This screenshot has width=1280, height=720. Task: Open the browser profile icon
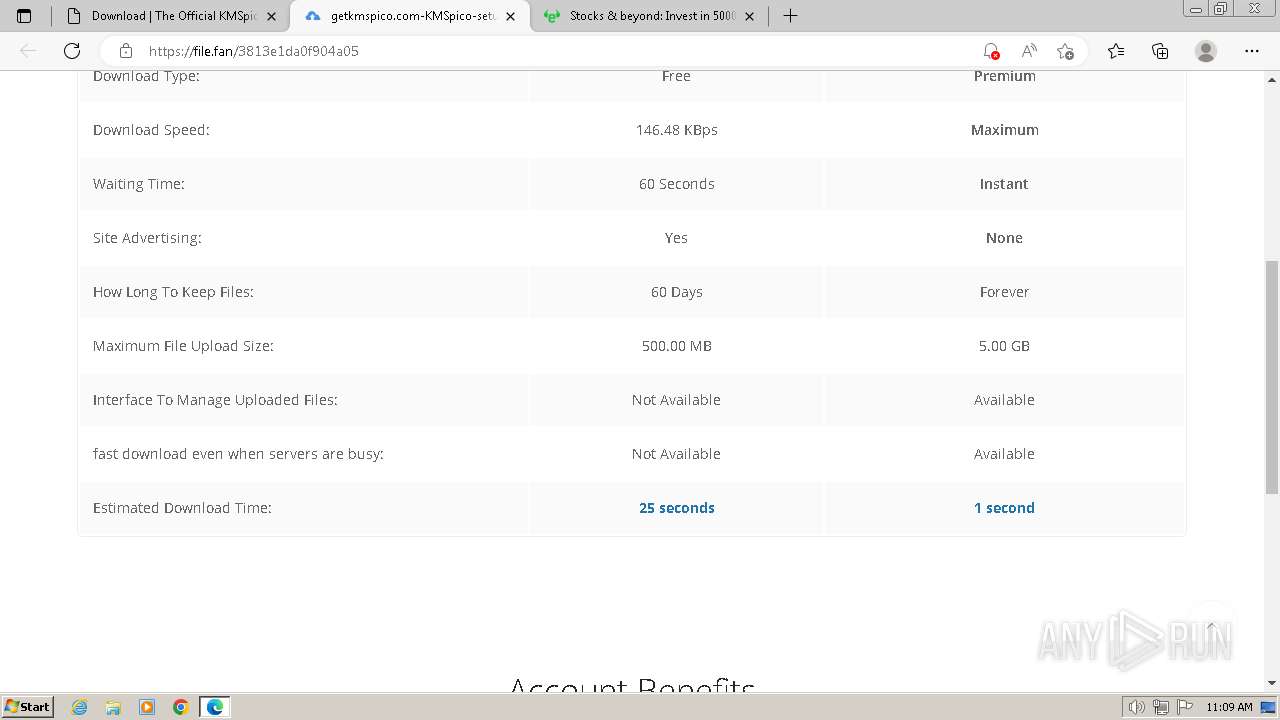point(1206,51)
